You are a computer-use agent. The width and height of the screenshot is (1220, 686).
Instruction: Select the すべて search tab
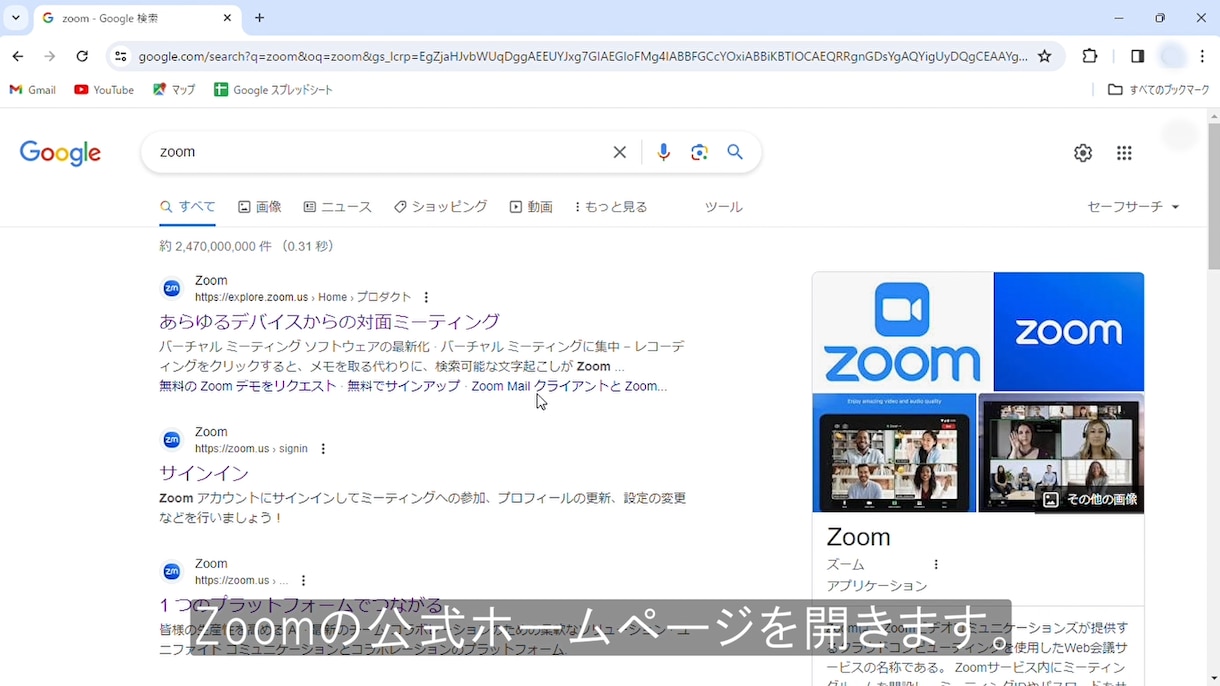point(188,207)
